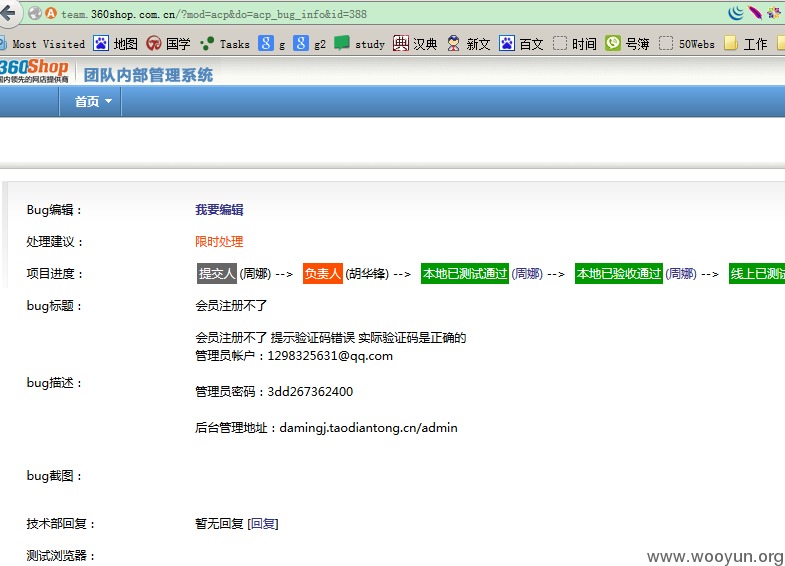785x566 pixels.
Task: Open the study bookmark
Action: 359,44
